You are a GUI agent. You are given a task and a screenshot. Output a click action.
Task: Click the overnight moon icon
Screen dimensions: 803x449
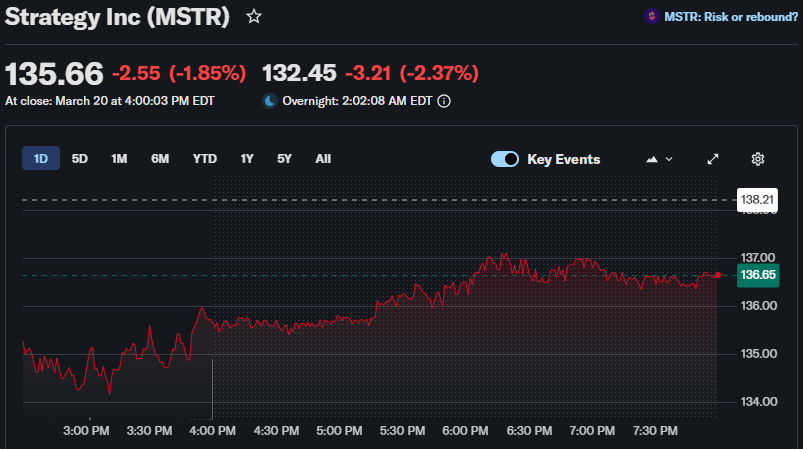[x=269, y=101]
